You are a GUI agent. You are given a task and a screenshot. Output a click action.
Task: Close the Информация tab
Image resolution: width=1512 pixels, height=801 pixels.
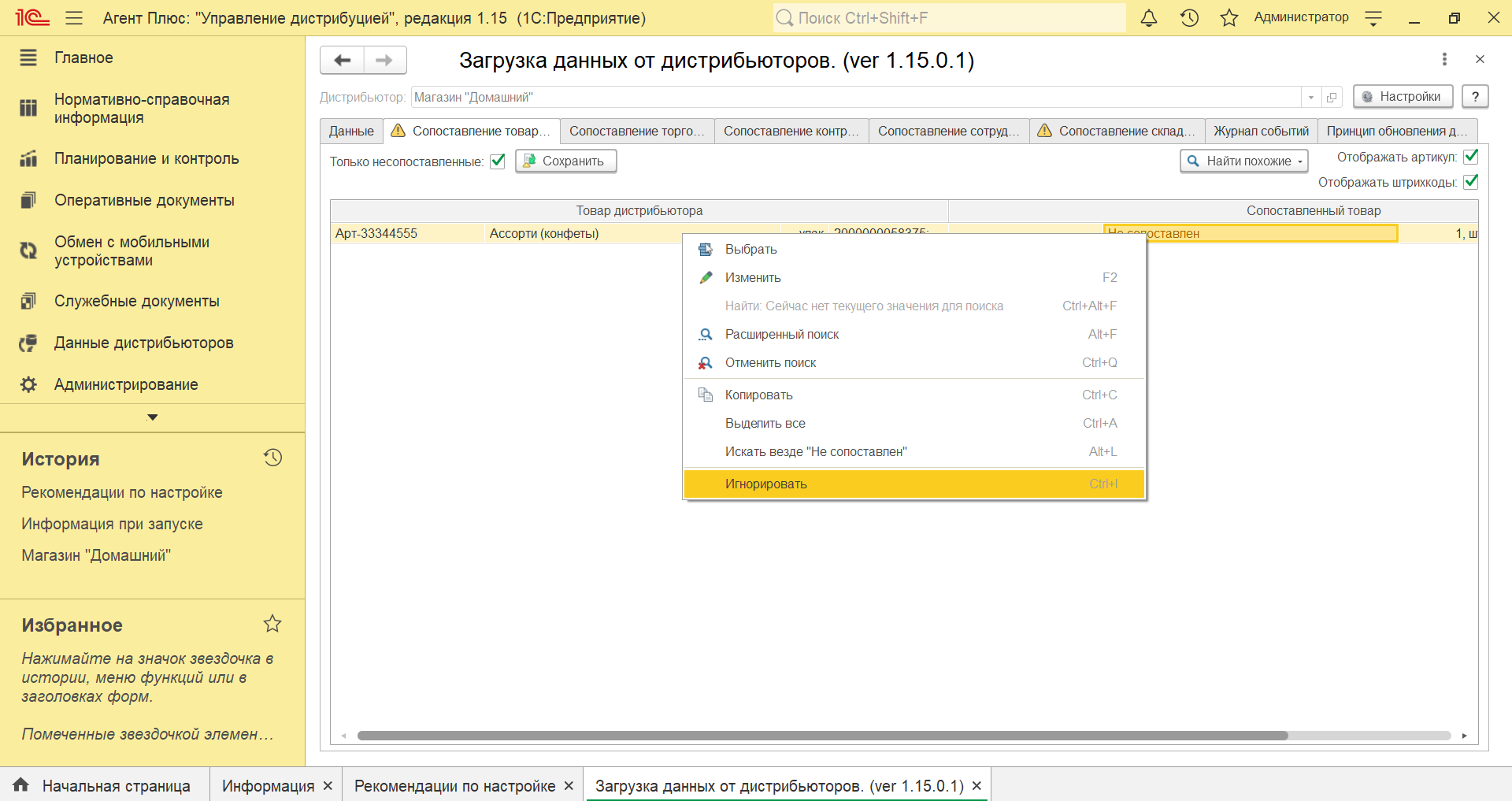(x=328, y=786)
